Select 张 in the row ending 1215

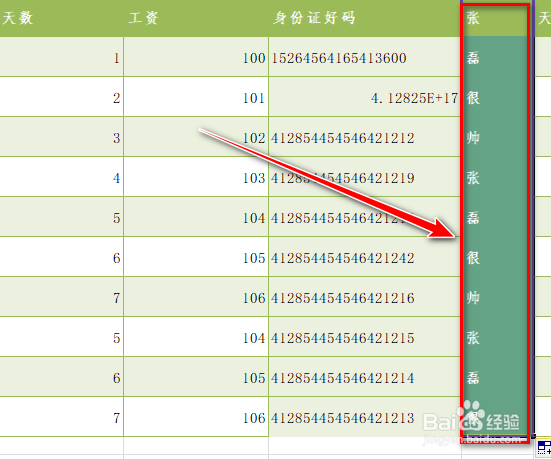click(498, 337)
